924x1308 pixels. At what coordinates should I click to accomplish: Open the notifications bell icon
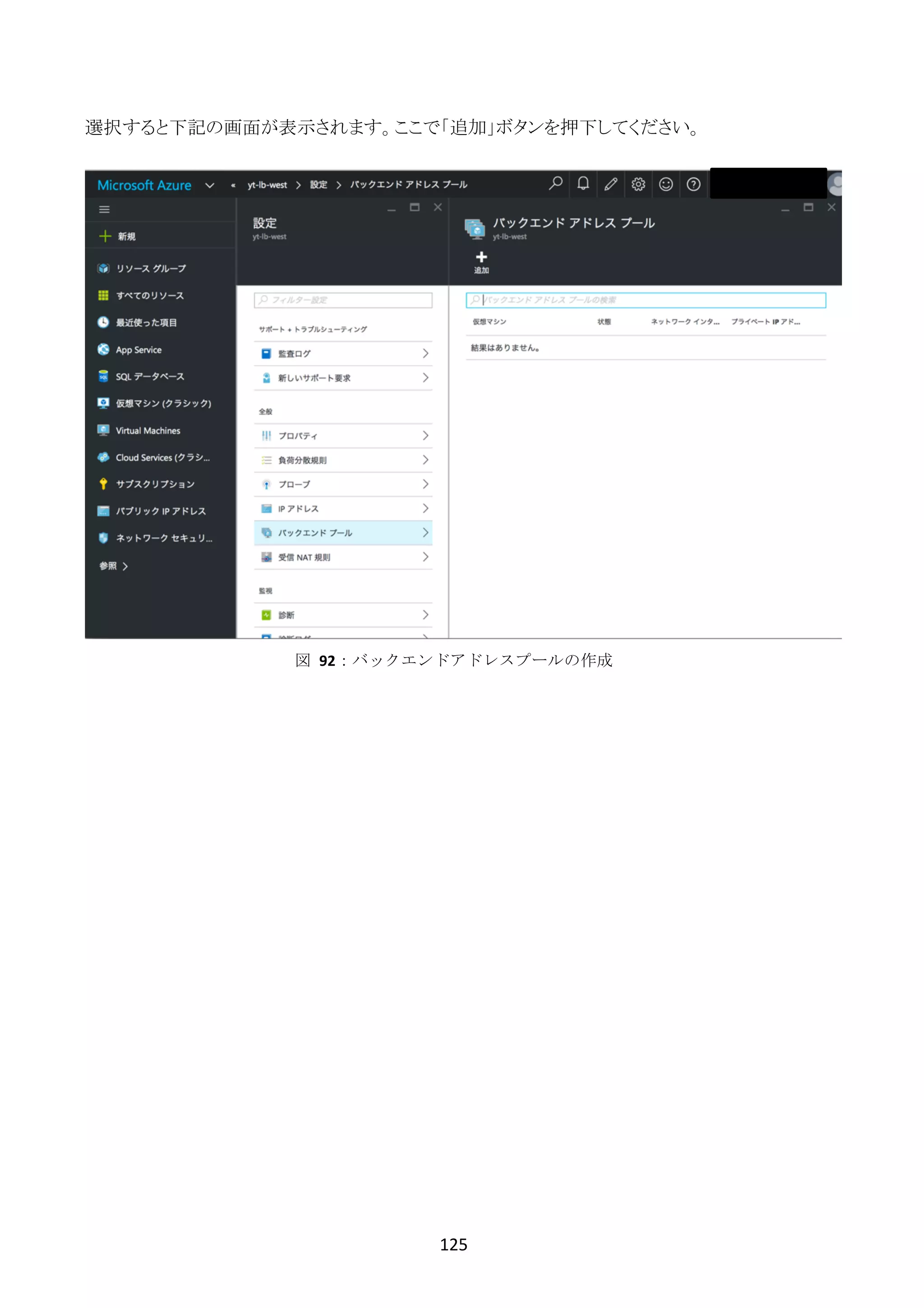pos(583,183)
